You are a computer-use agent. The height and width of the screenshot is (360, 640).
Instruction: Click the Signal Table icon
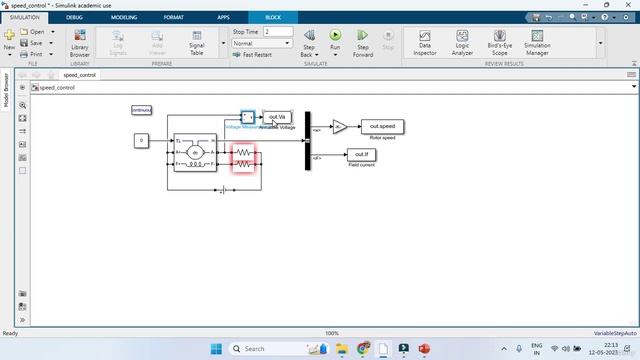pyautogui.click(x=197, y=43)
